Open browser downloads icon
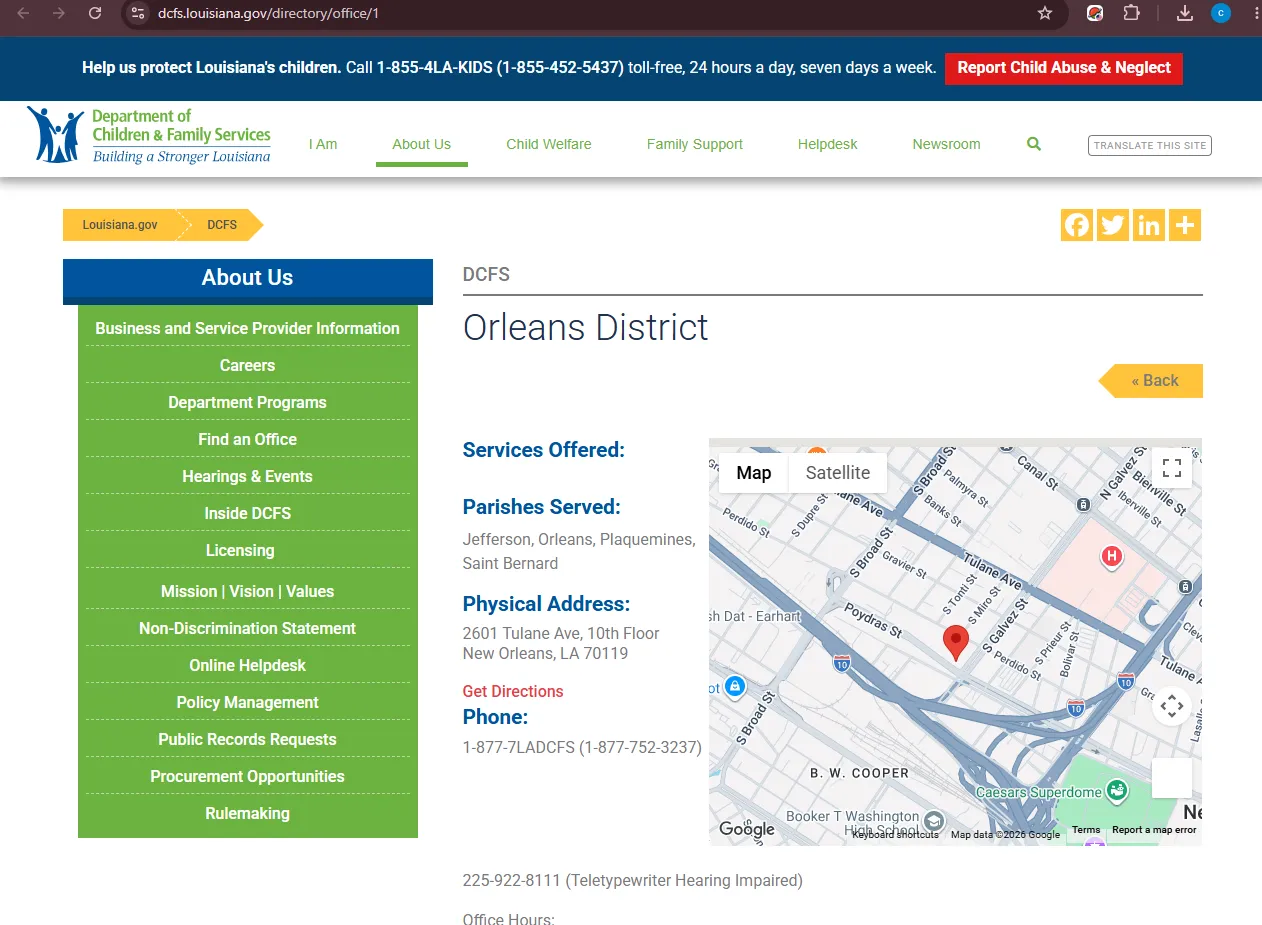1262x925 pixels. tap(1185, 13)
